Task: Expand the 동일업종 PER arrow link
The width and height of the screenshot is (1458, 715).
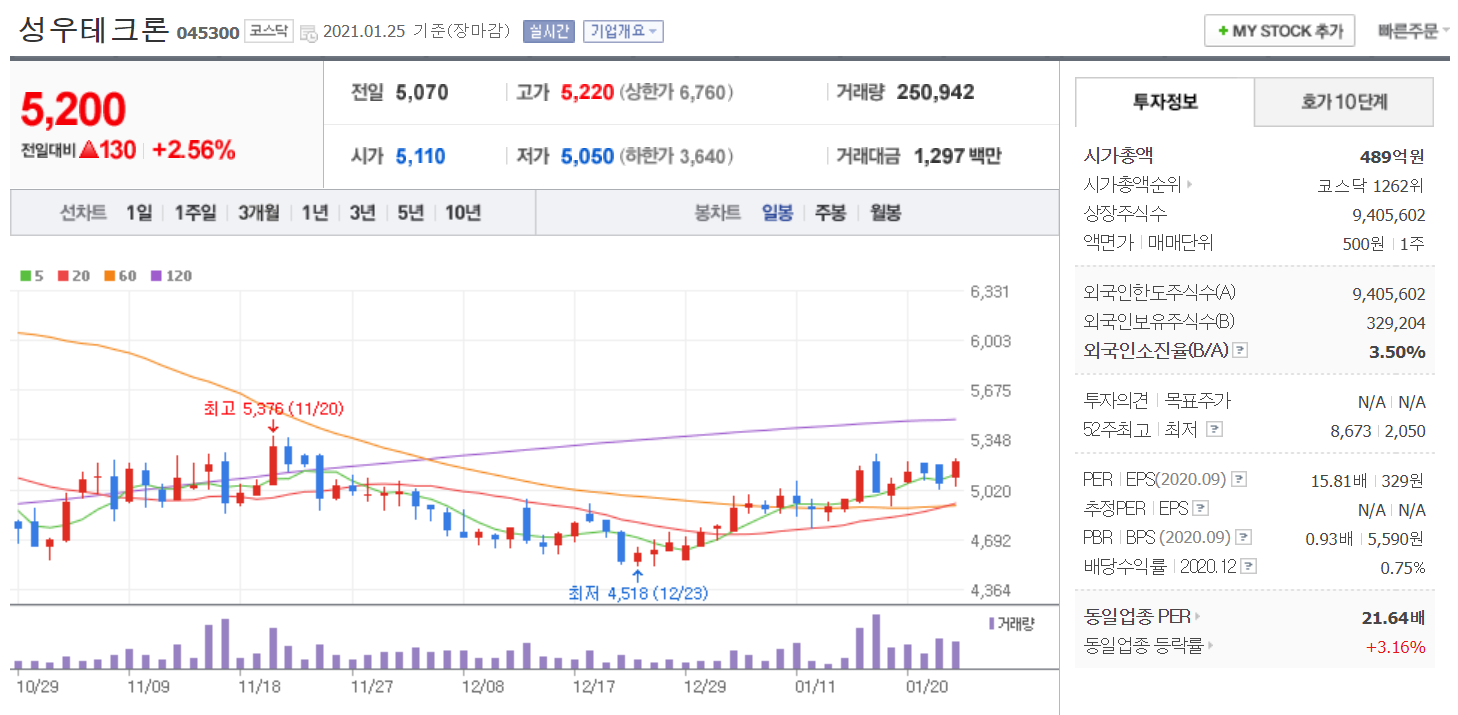Action: (x=1198, y=617)
